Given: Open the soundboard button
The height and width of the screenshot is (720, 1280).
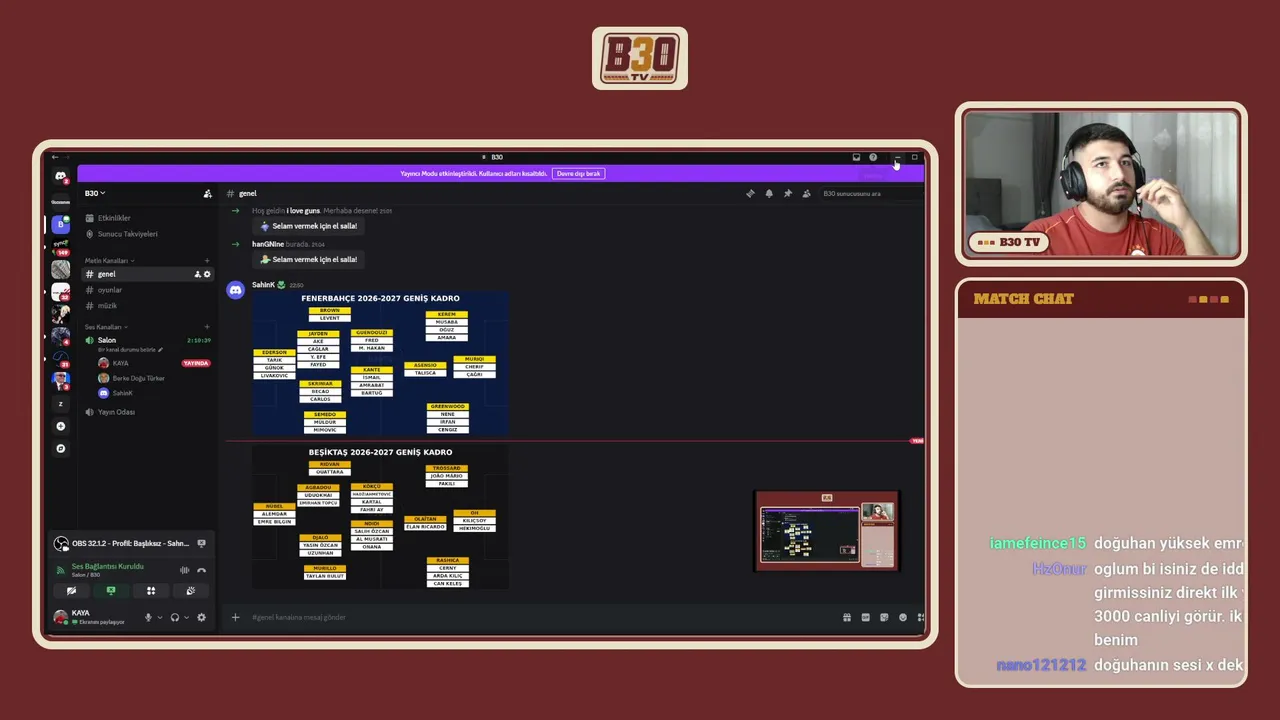Looking at the screenshot, I should click(190, 591).
